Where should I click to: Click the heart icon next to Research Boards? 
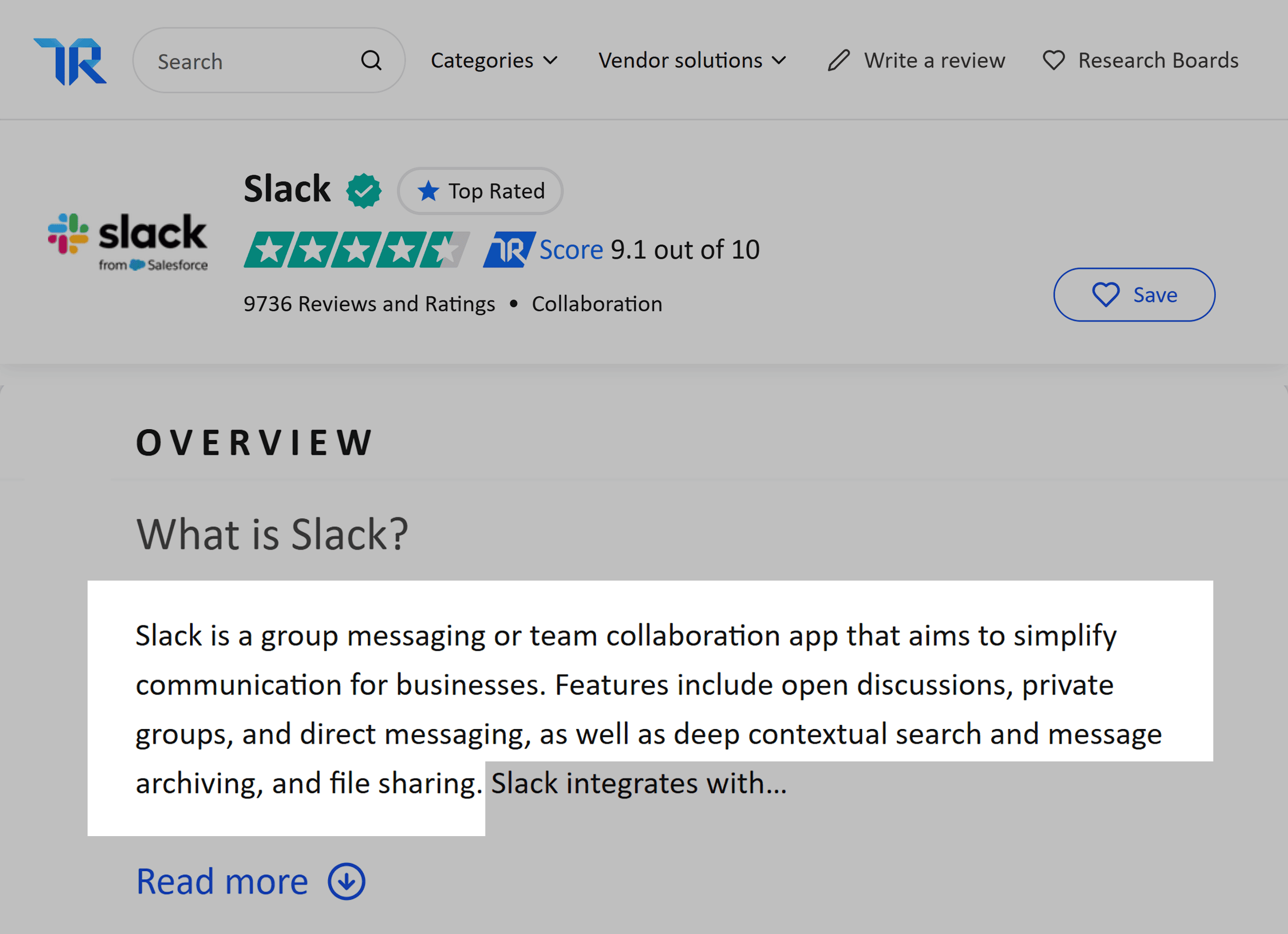pyautogui.click(x=1054, y=60)
